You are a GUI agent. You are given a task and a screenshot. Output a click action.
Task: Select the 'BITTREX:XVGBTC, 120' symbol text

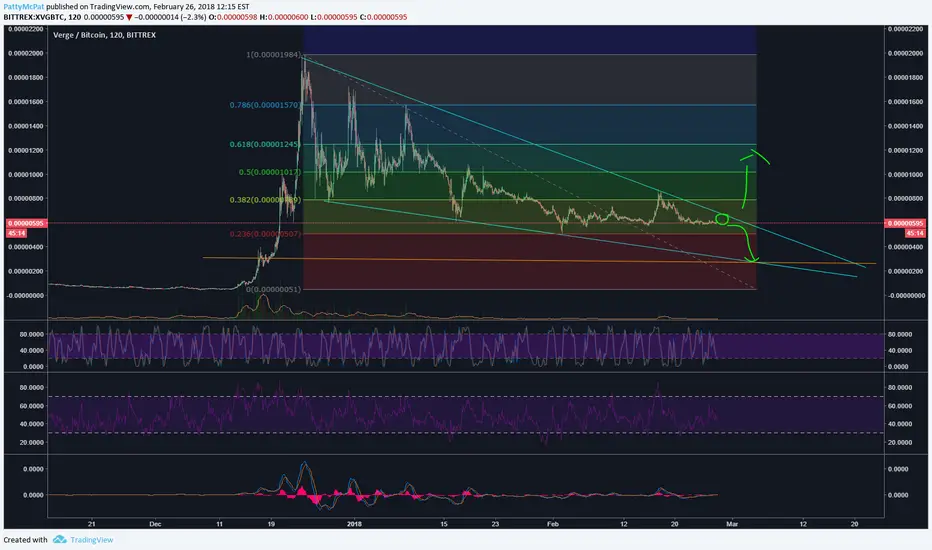point(42,17)
